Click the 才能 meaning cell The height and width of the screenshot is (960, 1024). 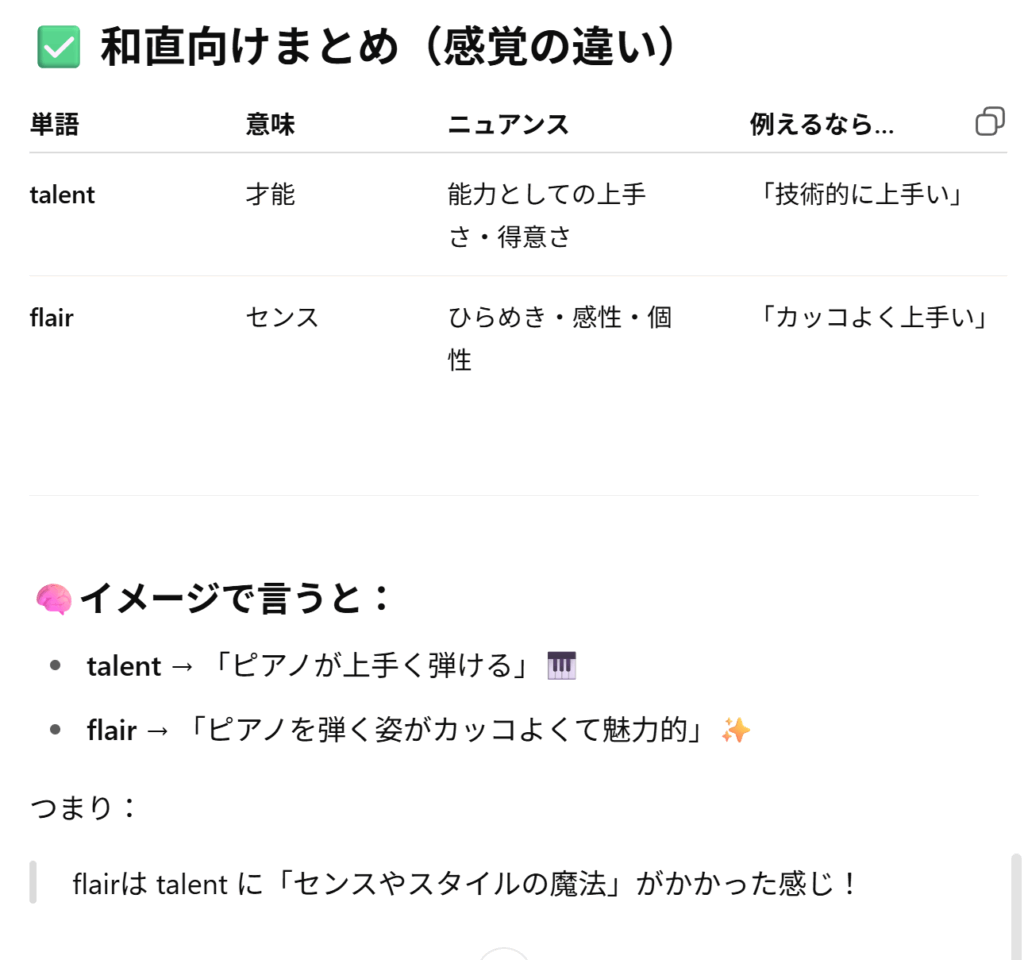coord(270,195)
